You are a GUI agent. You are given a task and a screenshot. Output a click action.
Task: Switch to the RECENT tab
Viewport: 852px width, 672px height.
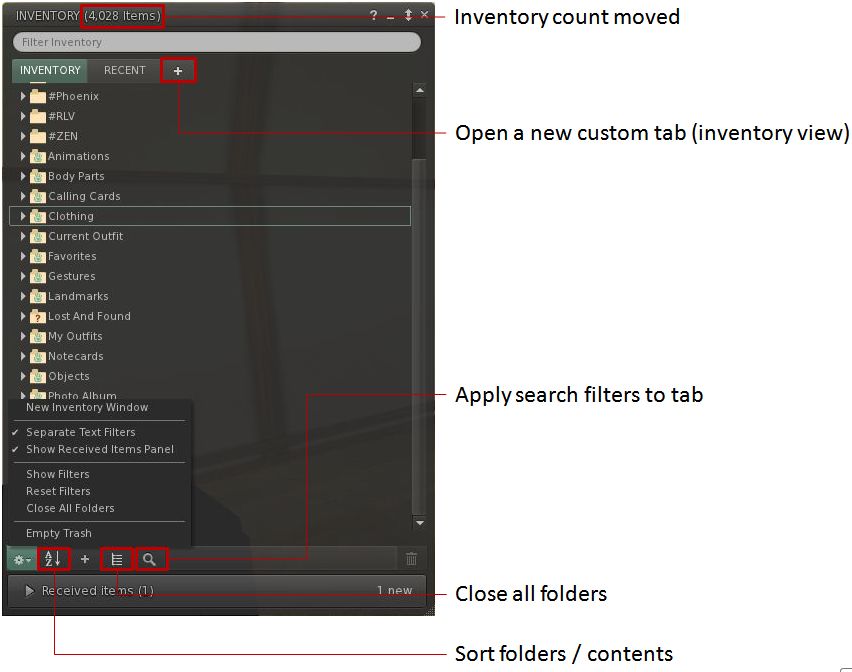[x=125, y=70]
